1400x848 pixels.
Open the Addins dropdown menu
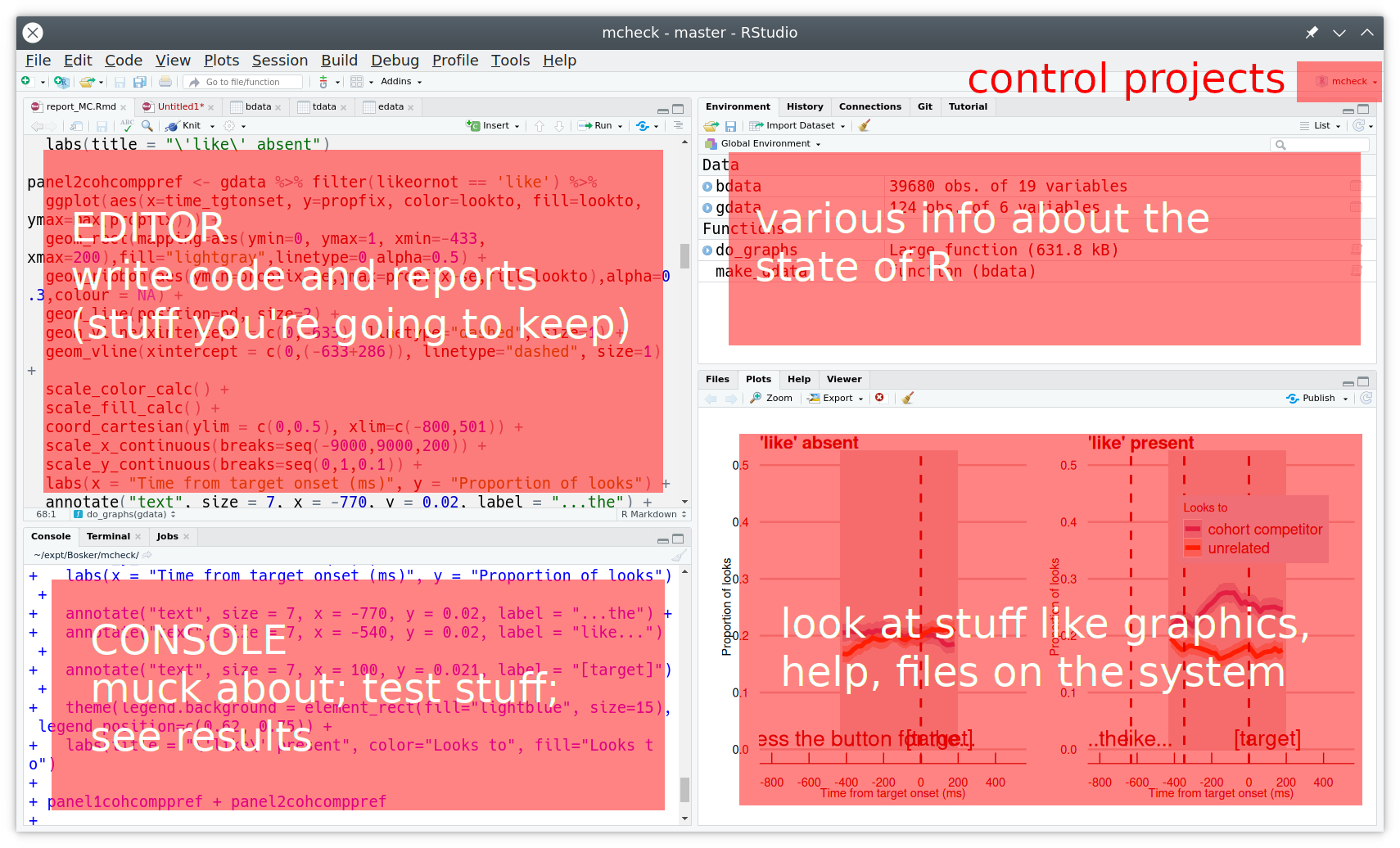401,82
